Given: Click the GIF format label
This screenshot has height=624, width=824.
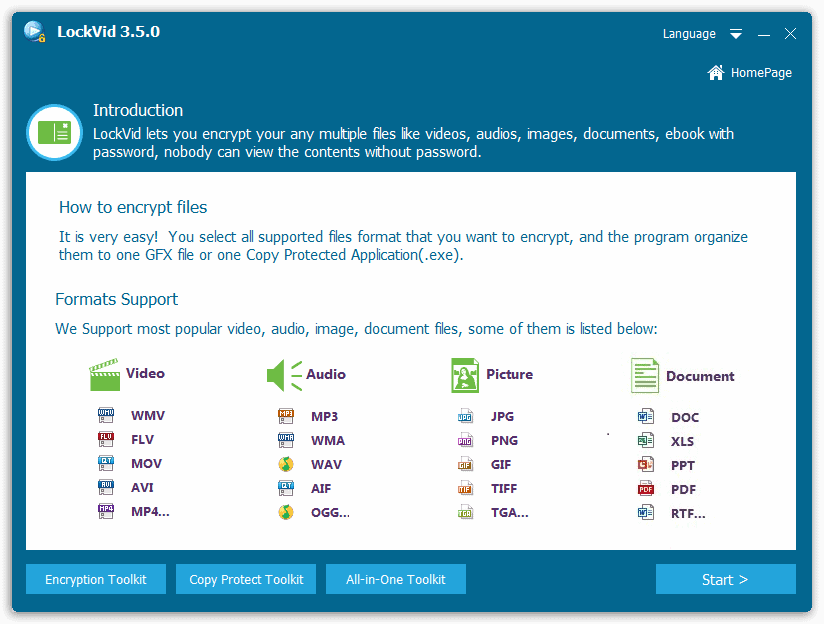Looking at the screenshot, I should [501, 465].
